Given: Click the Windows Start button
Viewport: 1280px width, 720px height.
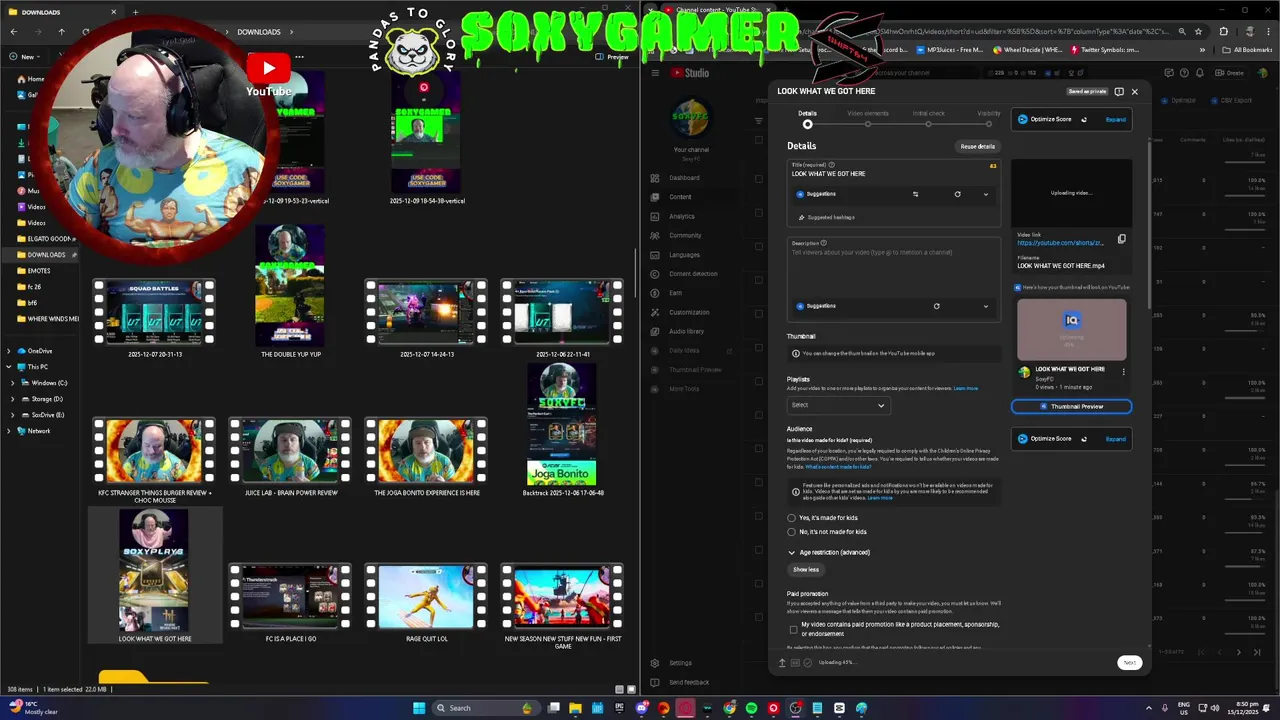Looking at the screenshot, I should tap(420, 708).
